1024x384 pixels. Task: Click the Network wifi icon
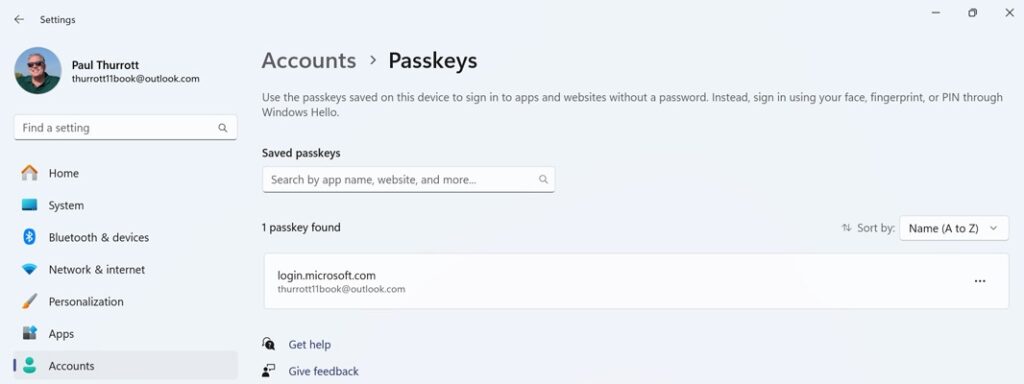[29, 269]
